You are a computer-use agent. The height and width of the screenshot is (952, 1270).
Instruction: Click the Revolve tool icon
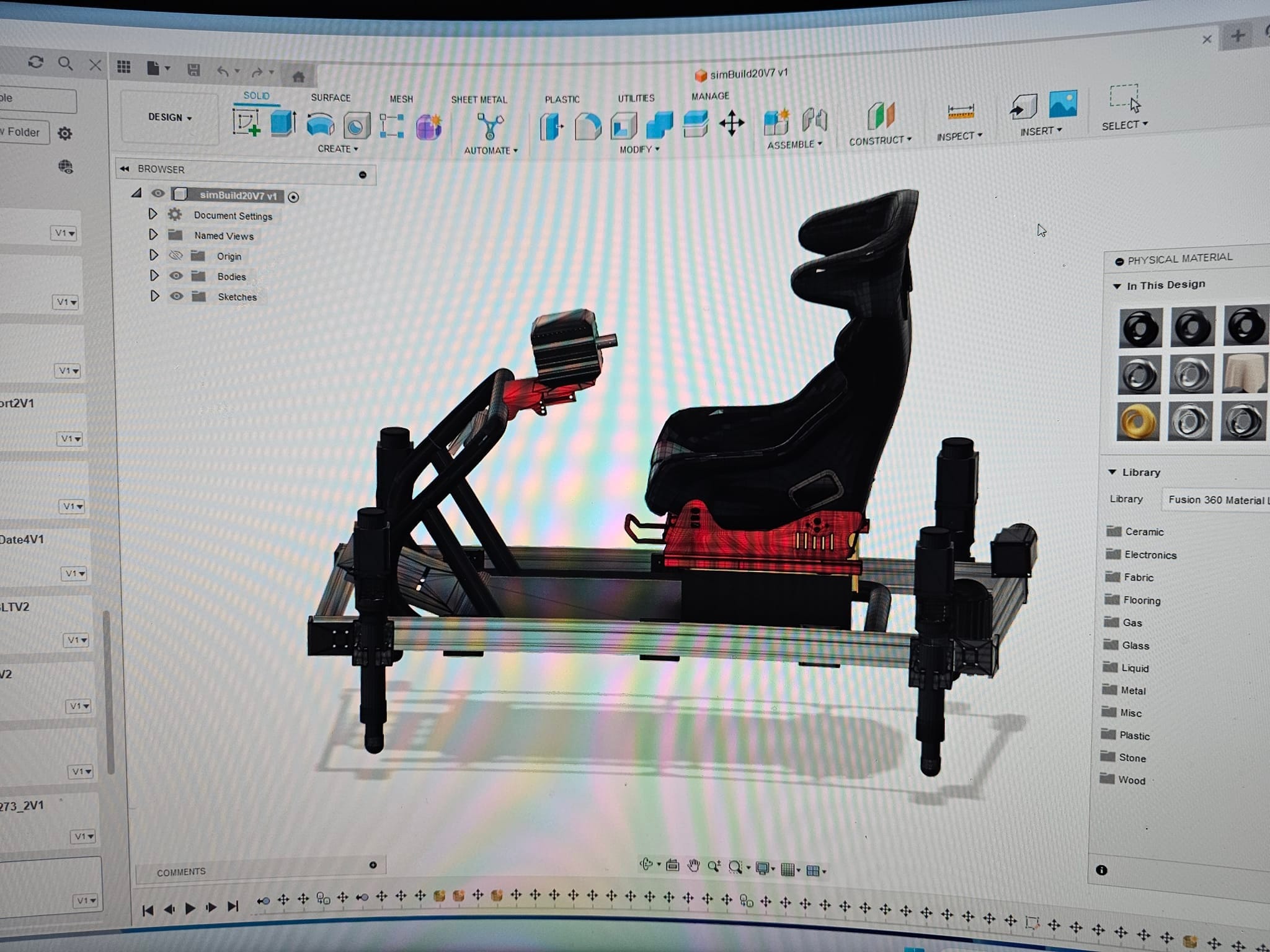[x=320, y=124]
